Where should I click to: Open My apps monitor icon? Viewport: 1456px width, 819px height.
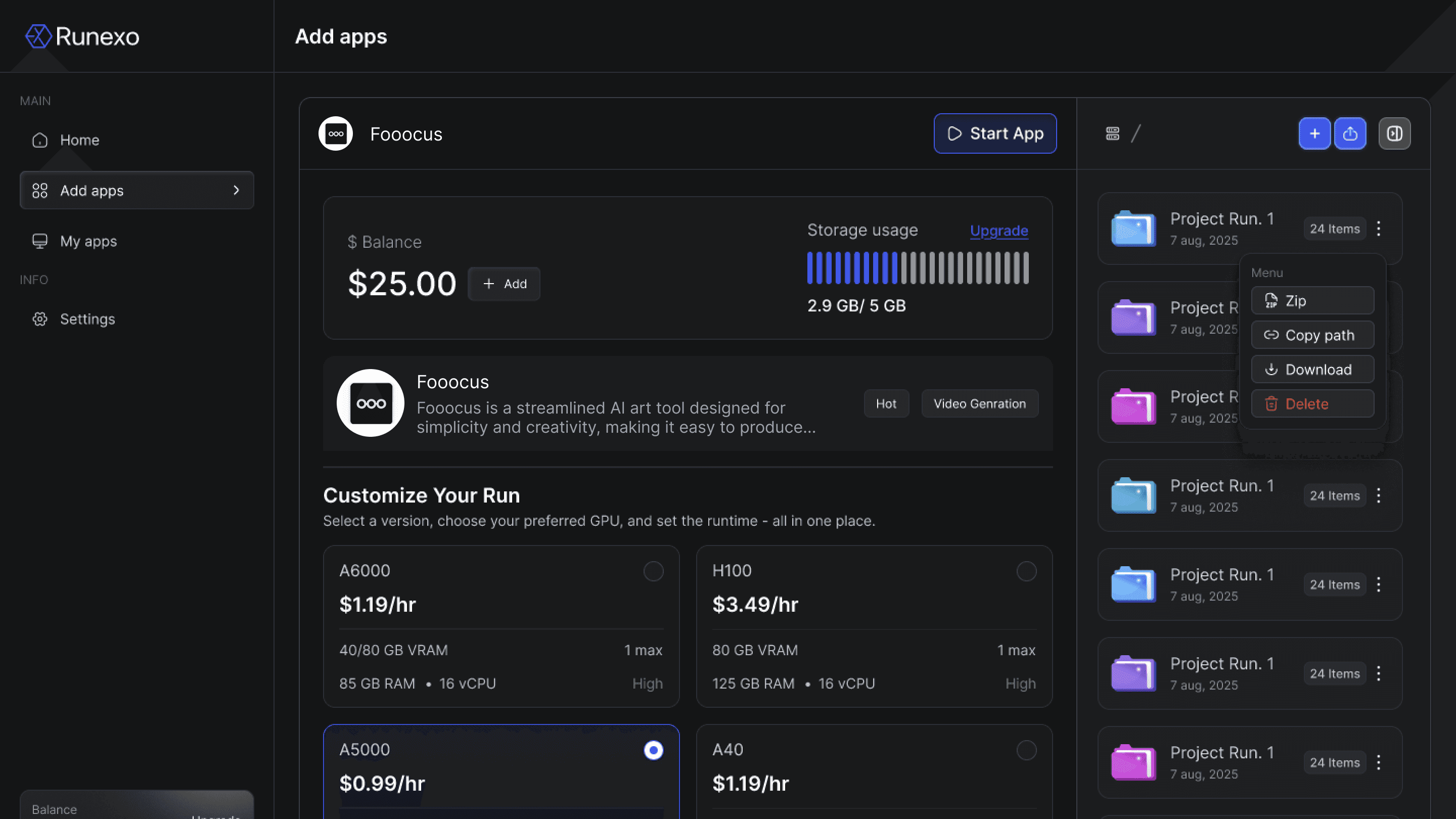40,241
